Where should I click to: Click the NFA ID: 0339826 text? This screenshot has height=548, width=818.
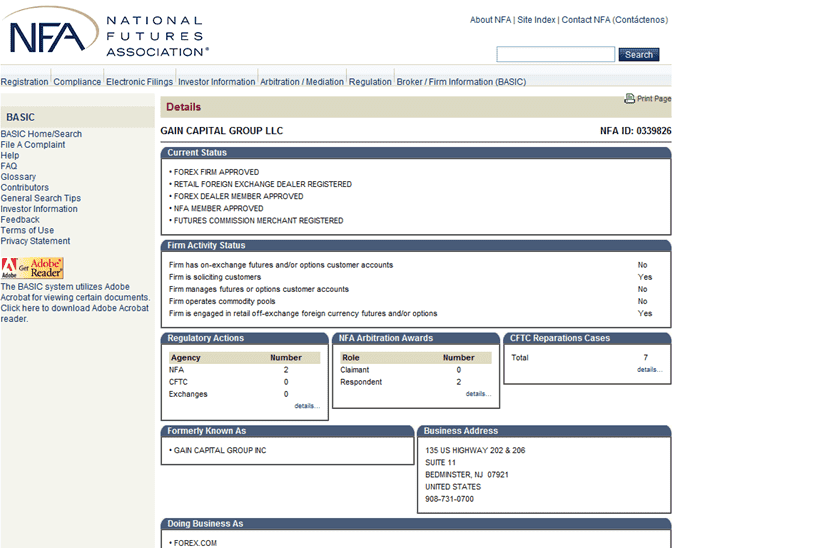(x=635, y=131)
